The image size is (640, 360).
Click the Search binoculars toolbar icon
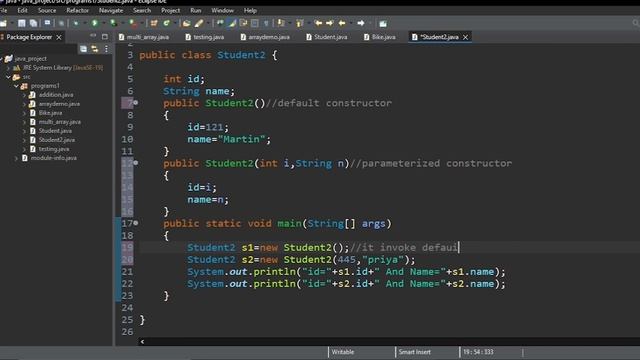220,23
